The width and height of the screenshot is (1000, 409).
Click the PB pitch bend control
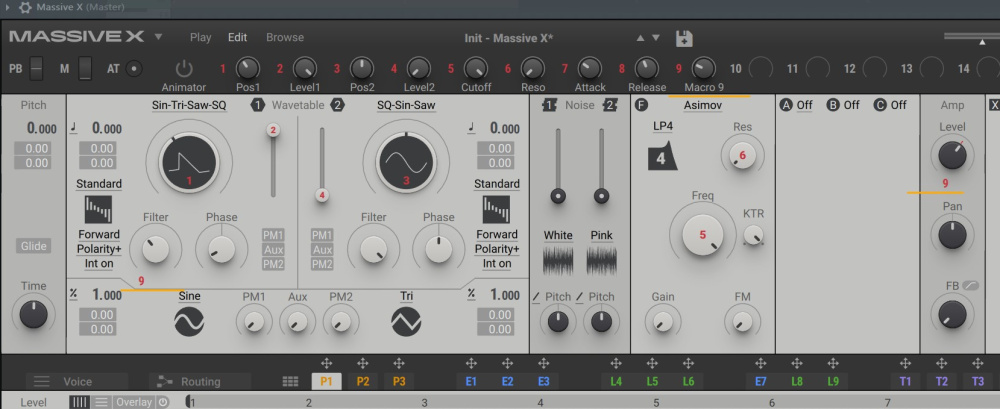36,68
